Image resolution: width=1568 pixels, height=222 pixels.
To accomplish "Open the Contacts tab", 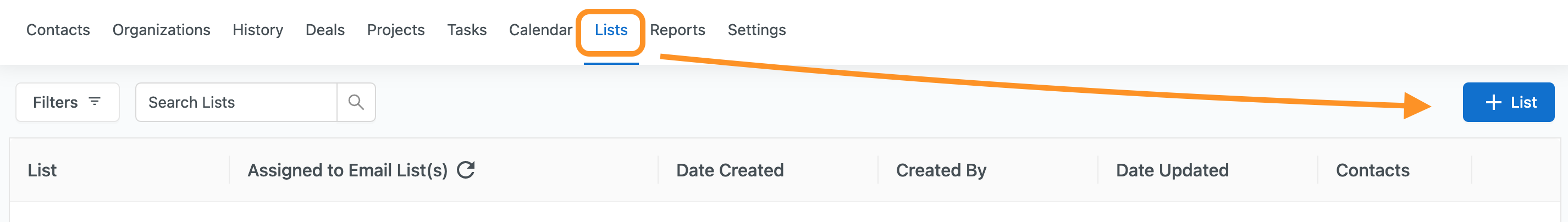I will click(58, 30).
